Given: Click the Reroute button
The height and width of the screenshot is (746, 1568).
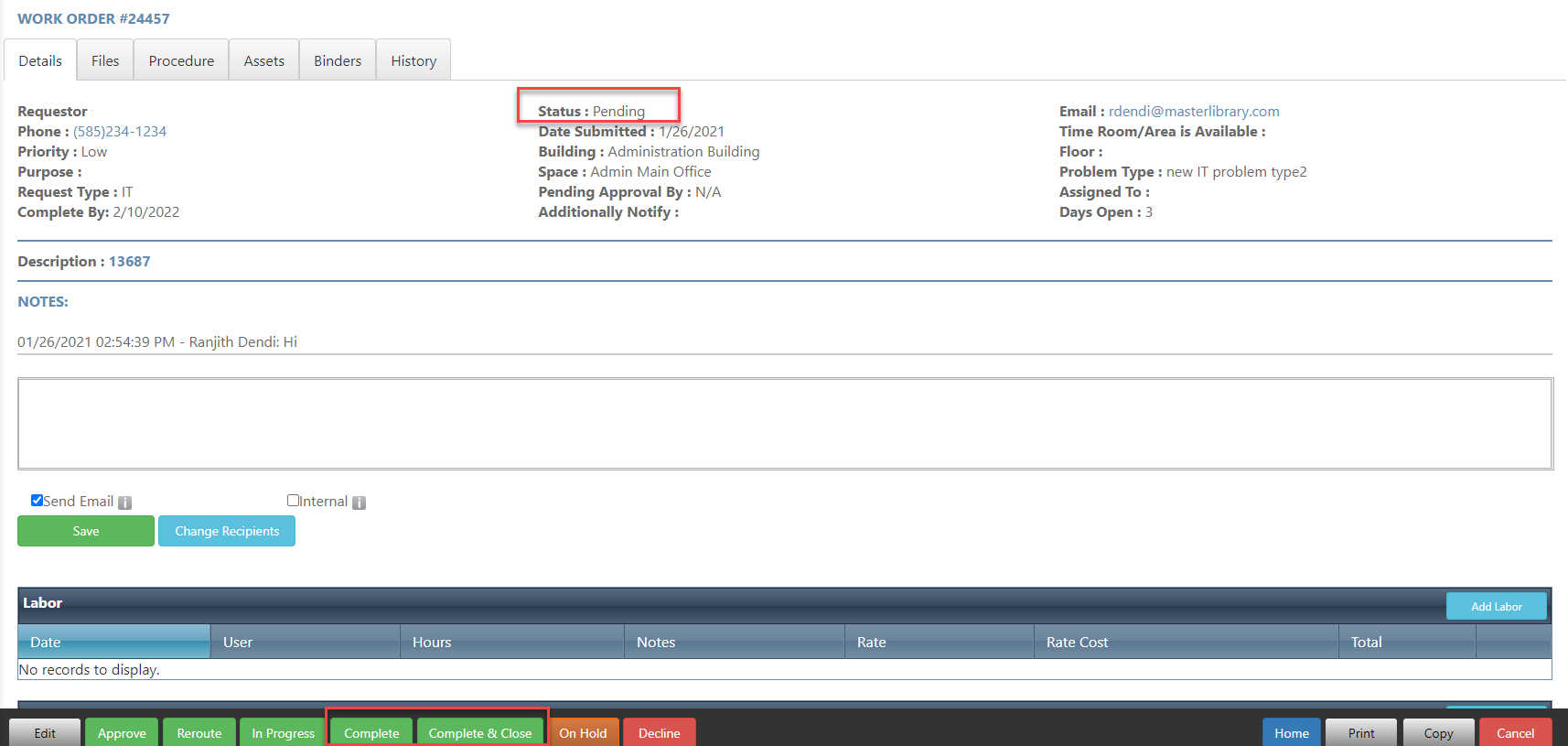Looking at the screenshot, I should coord(199,732).
